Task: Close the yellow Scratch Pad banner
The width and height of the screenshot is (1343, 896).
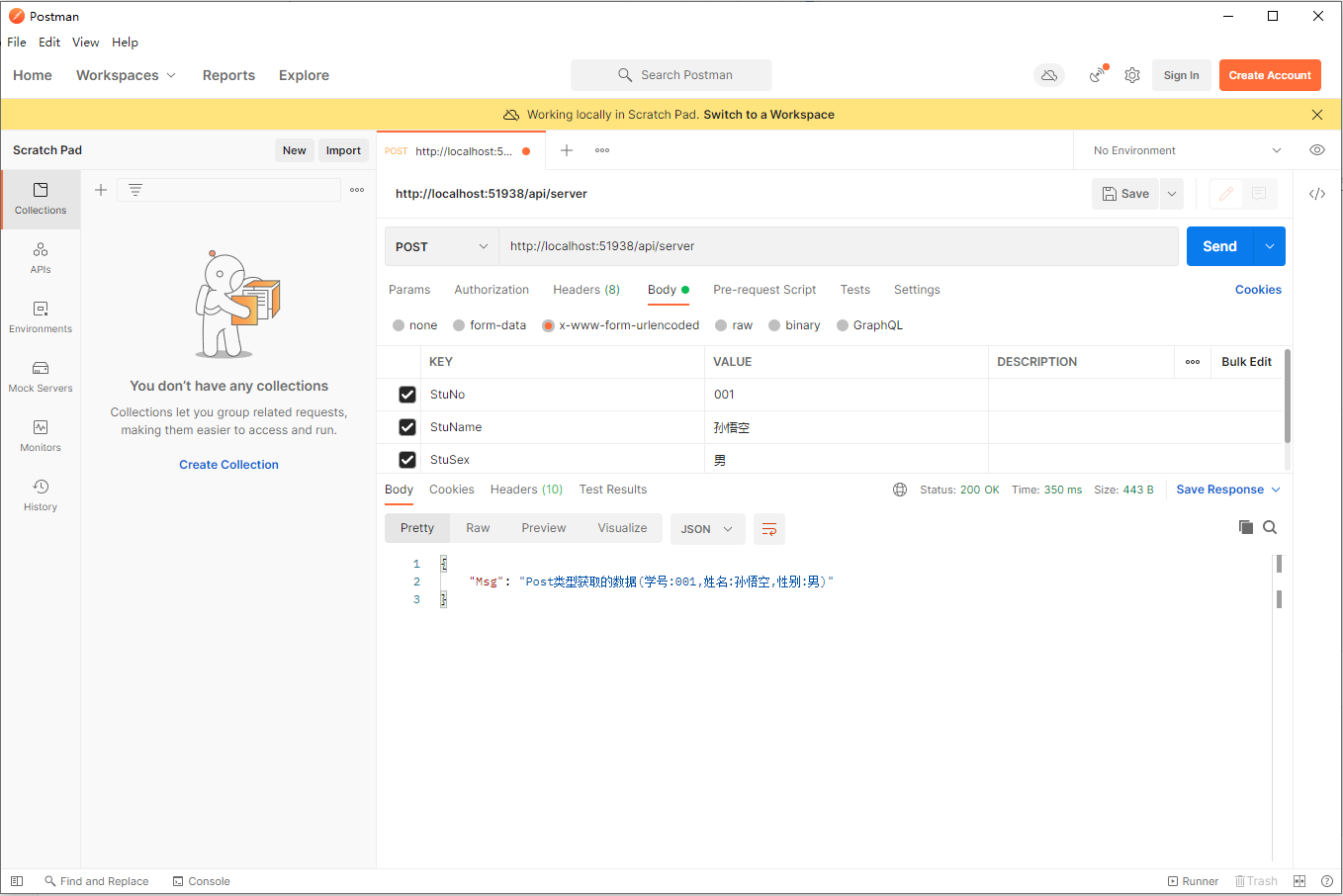Action: pos(1317,115)
